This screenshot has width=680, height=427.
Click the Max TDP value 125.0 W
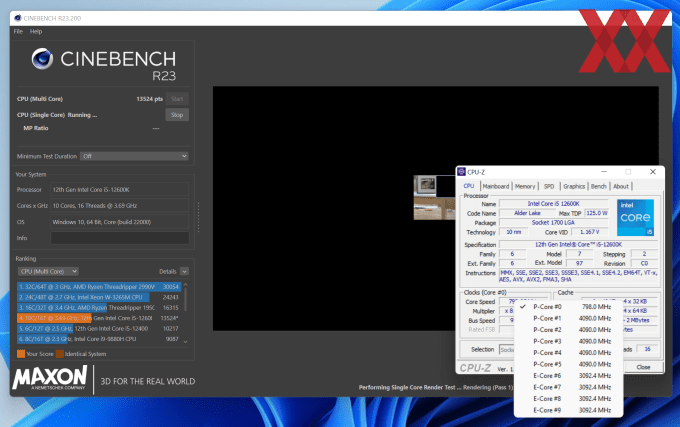[x=597, y=213]
